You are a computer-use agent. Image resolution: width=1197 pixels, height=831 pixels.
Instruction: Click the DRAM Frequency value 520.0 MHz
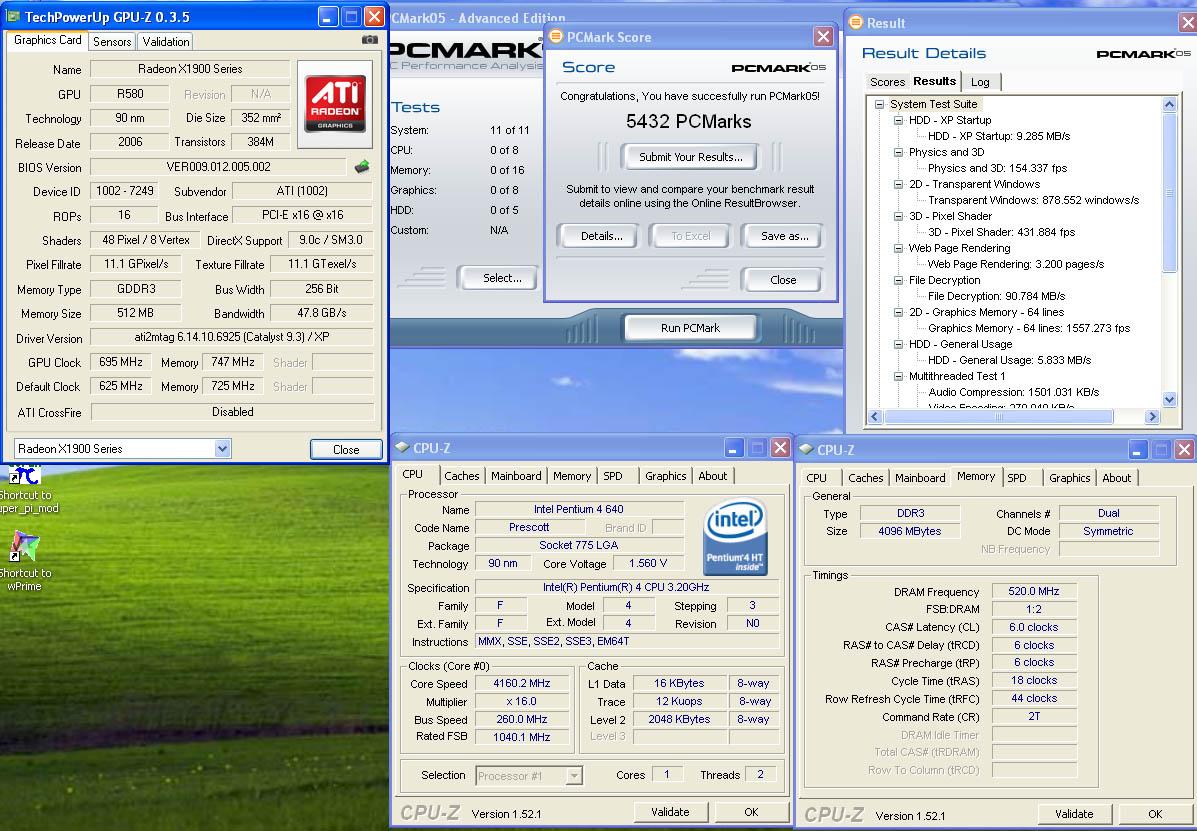[x=1034, y=591]
